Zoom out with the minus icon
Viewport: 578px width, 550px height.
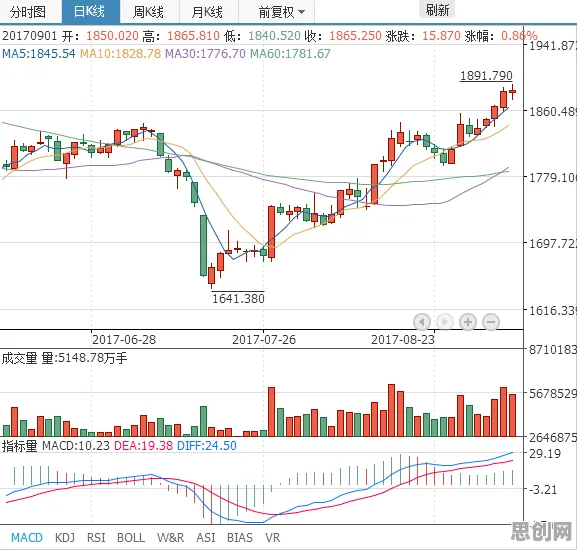click(491, 322)
